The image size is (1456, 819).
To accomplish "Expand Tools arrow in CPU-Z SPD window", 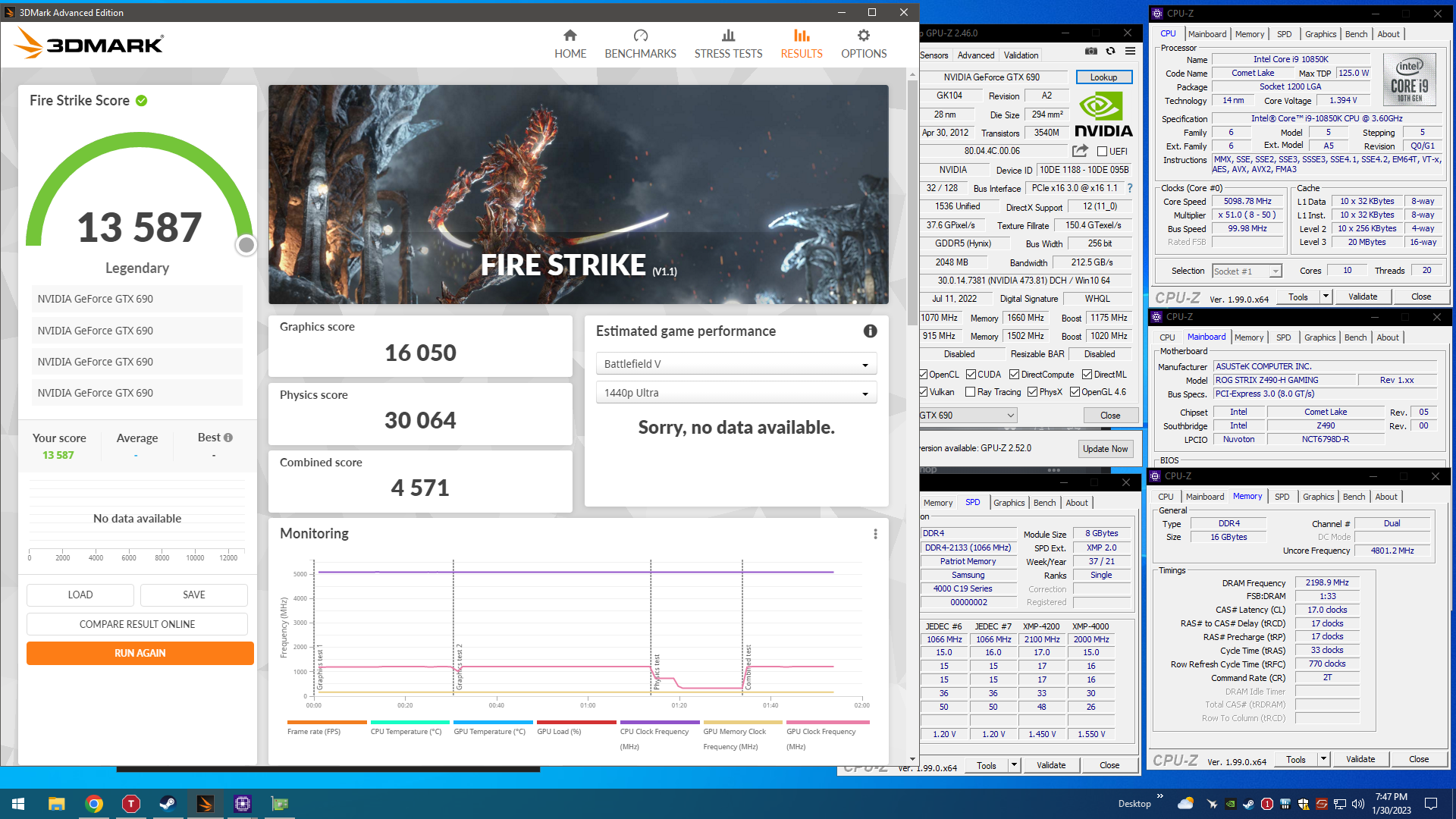I will click(1014, 766).
